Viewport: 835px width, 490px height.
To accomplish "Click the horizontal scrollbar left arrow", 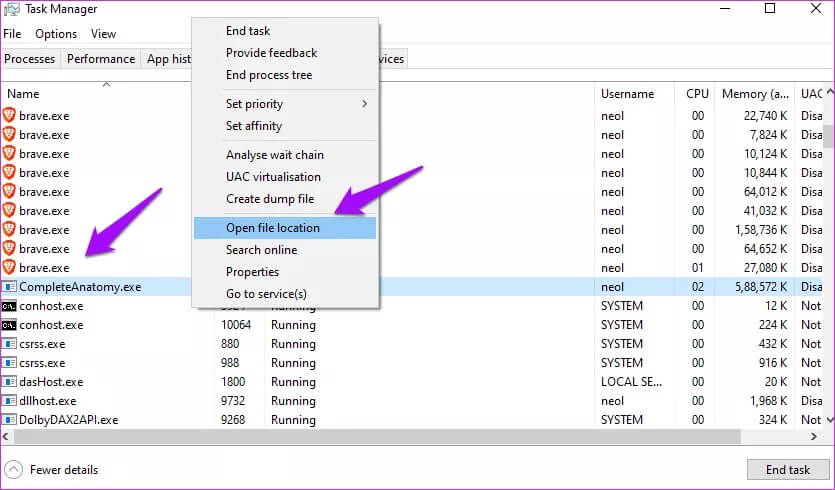I will coord(6,436).
